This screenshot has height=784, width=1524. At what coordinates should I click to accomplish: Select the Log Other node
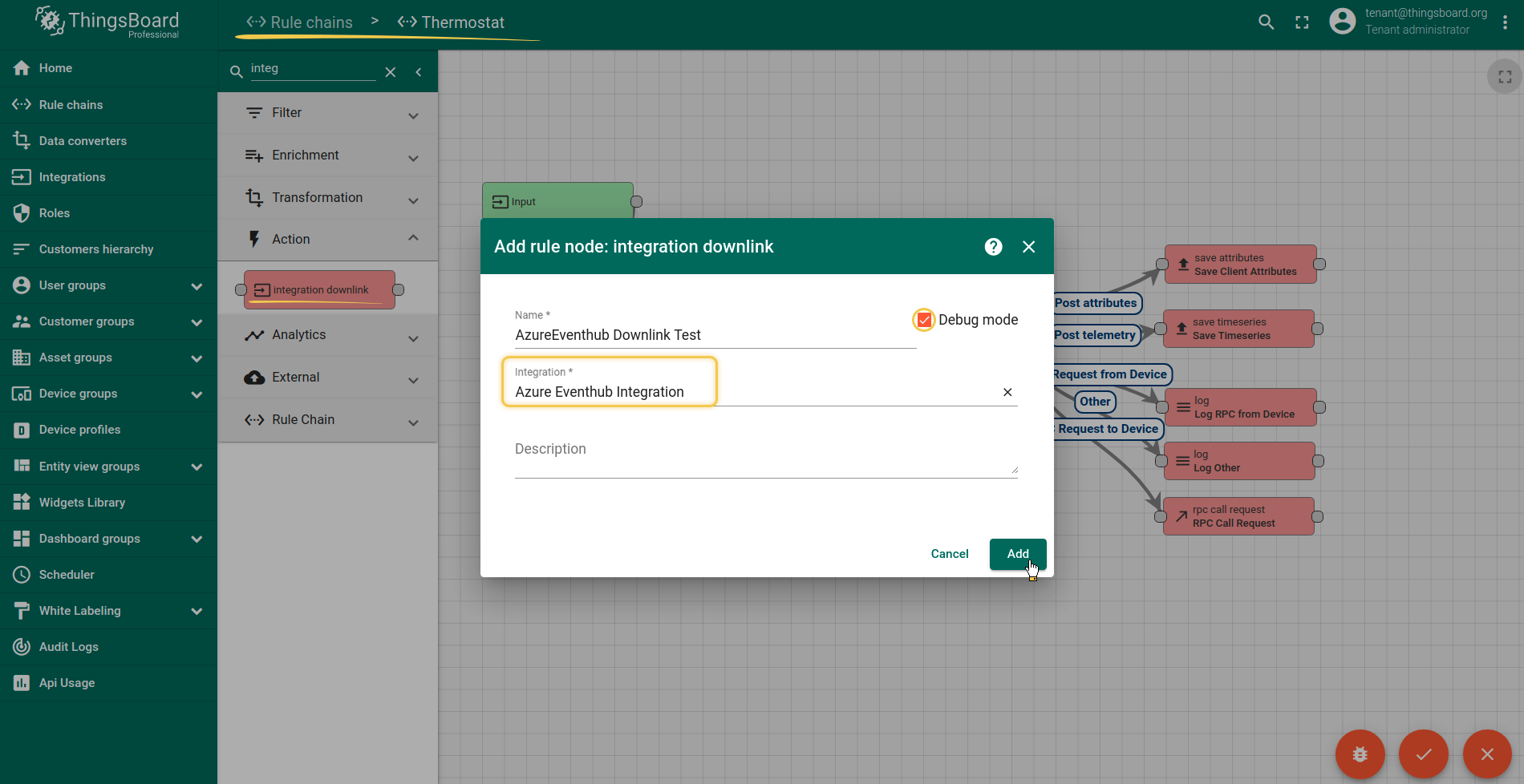click(x=1239, y=461)
